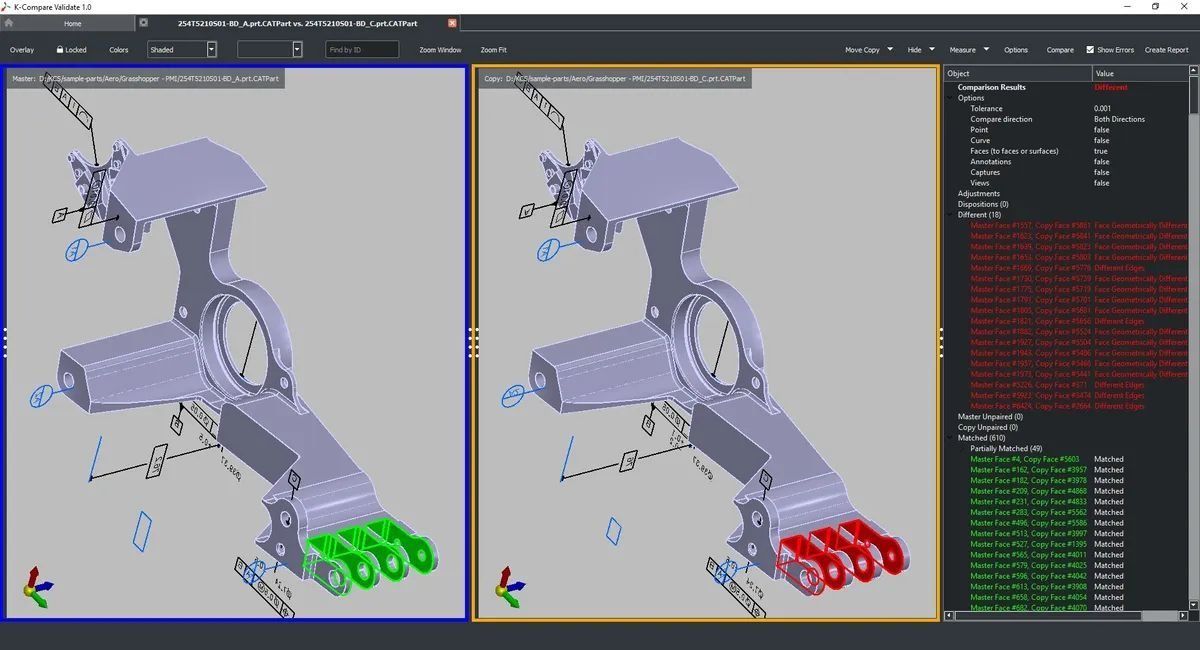1200x650 pixels.
Task: Select Master Face #1669 Different Edges row
Action: click(x=1066, y=268)
